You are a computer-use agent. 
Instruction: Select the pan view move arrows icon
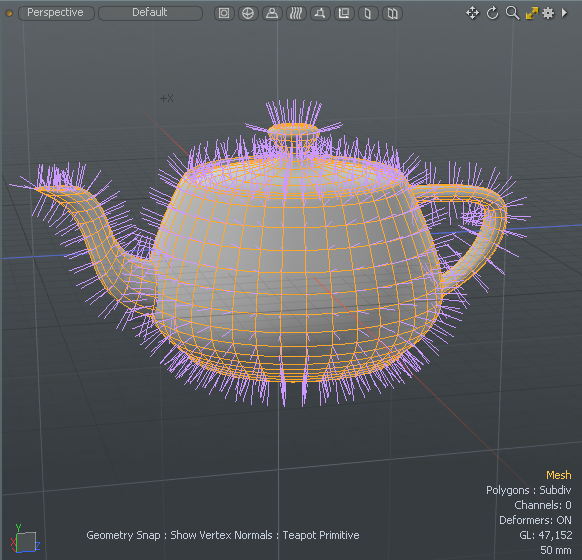472,13
